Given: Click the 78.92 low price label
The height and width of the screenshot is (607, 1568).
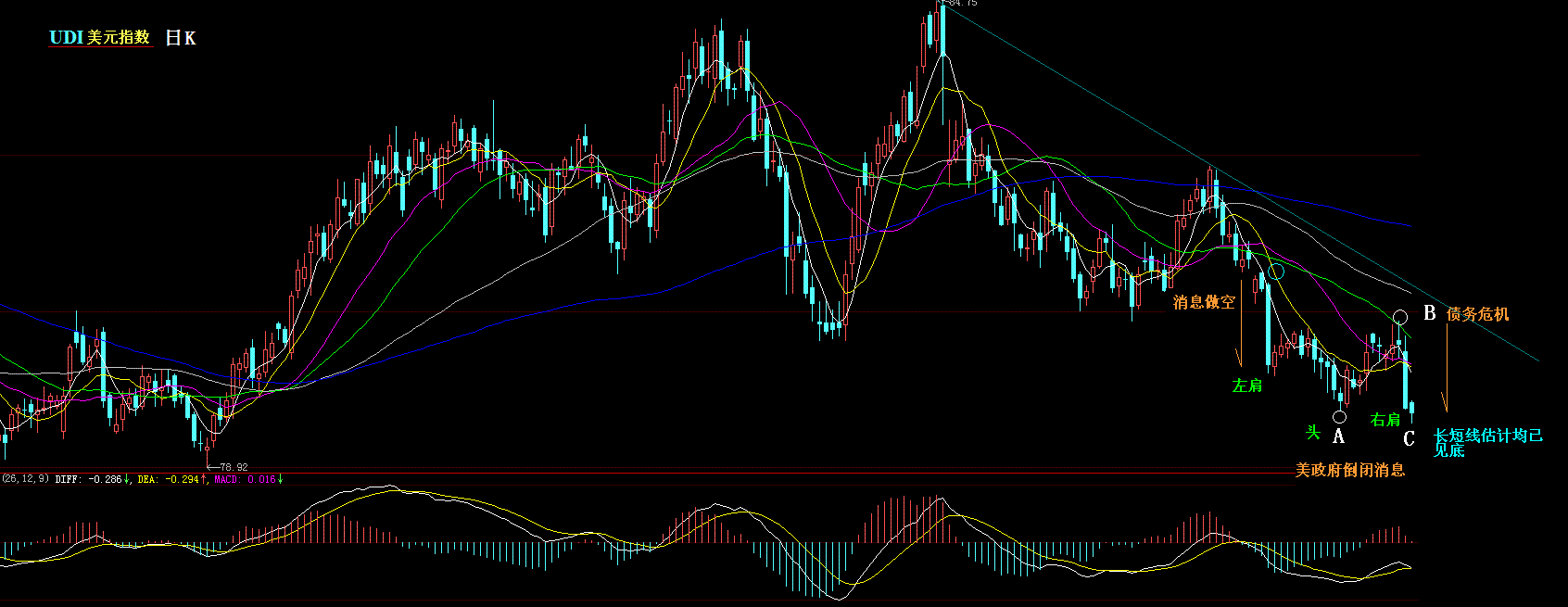Looking at the screenshot, I should (234, 467).
